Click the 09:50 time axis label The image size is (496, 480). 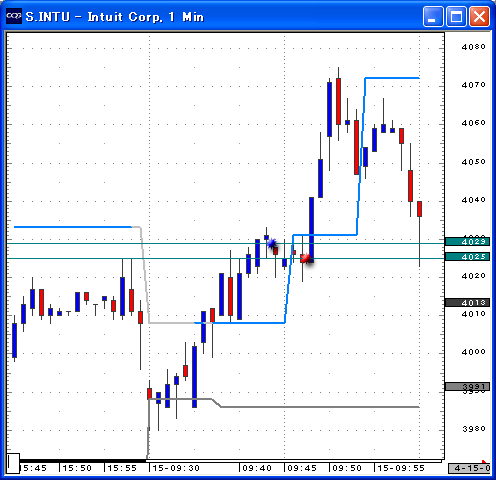point(347,468)
